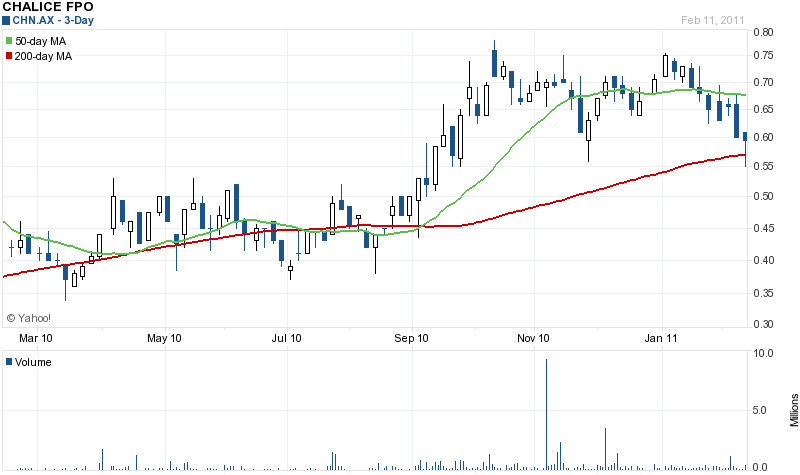Click the Jul 10 axis label
Image resolution: width=800 pixels, height=475 pixels.
pyautogui.click(x=286, y=338)
